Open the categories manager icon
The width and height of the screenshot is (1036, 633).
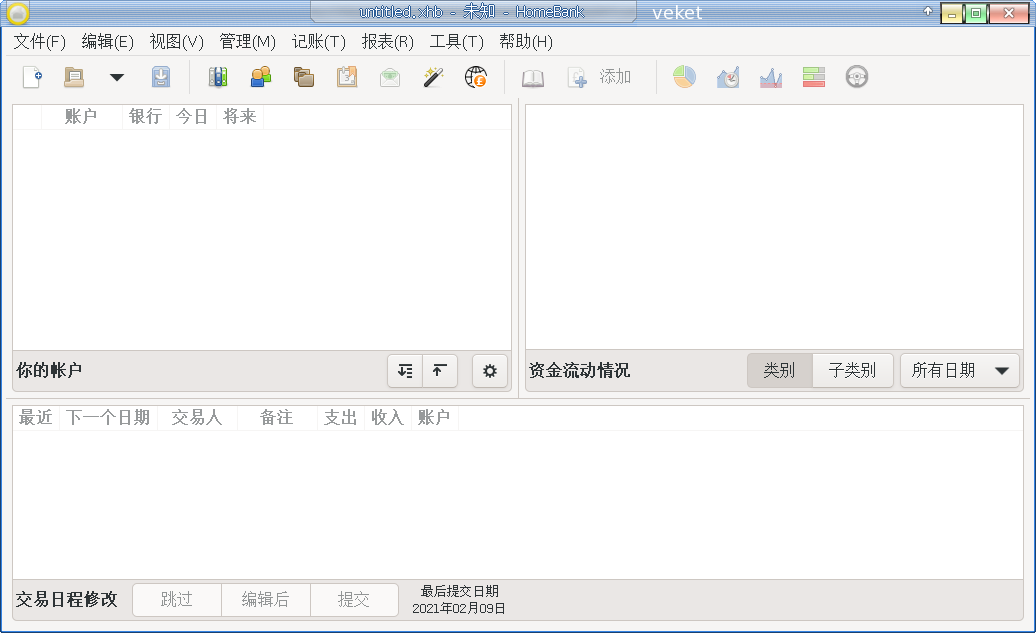click(x=304, y=77)
